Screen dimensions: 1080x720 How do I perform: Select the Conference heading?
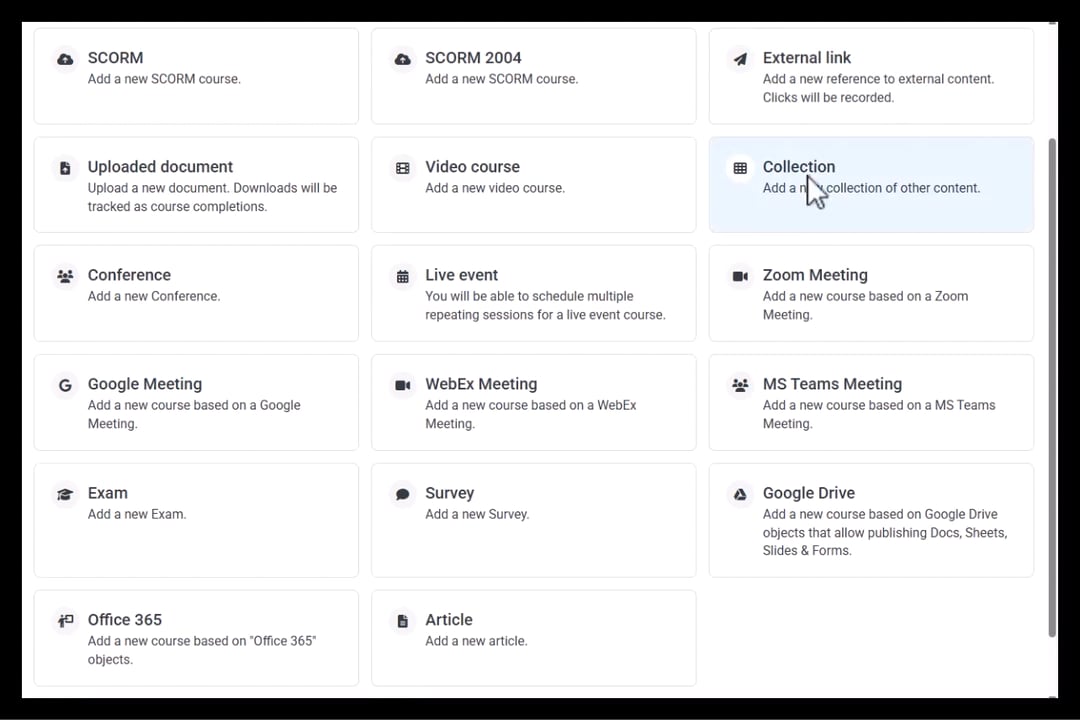[x=129, y=275]
